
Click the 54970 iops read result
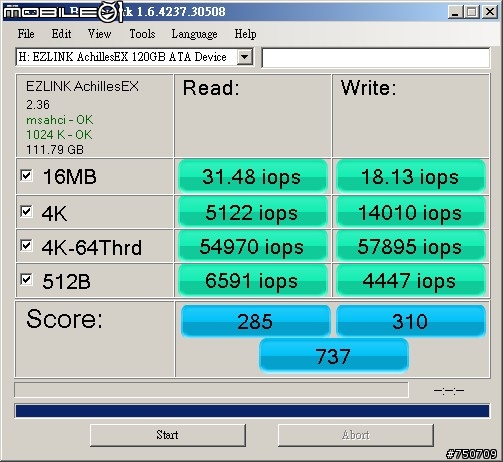(x=253, y=246)
